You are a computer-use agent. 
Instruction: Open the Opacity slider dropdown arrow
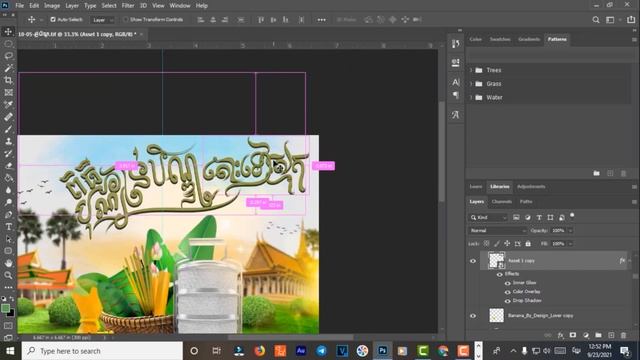coord(570,231)
